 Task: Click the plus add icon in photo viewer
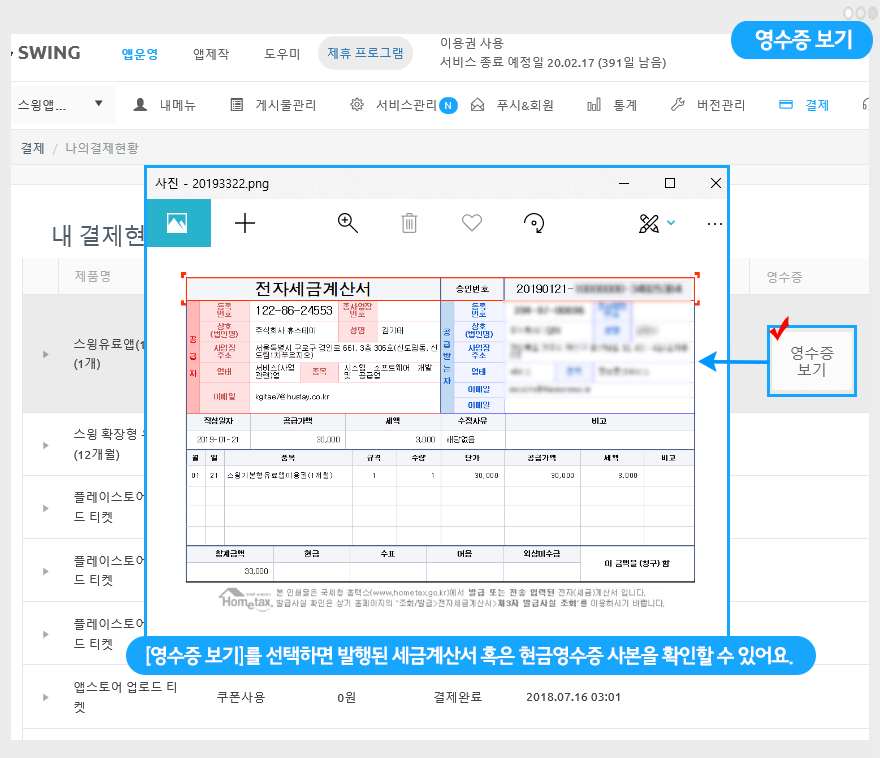245,223
